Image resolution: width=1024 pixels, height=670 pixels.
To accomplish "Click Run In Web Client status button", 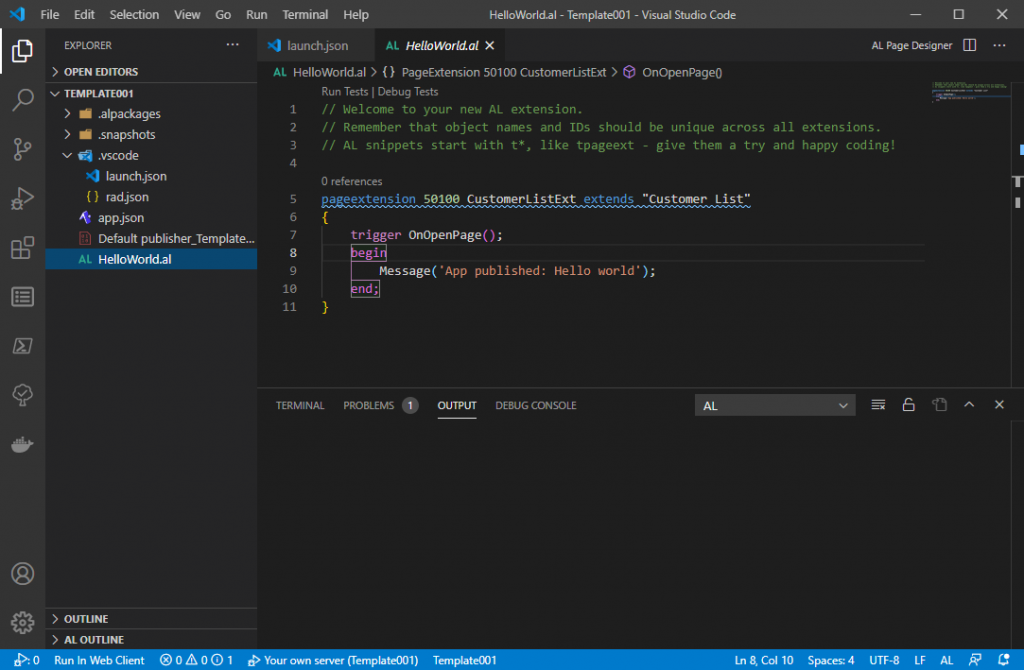I will (x=99, y=660).
